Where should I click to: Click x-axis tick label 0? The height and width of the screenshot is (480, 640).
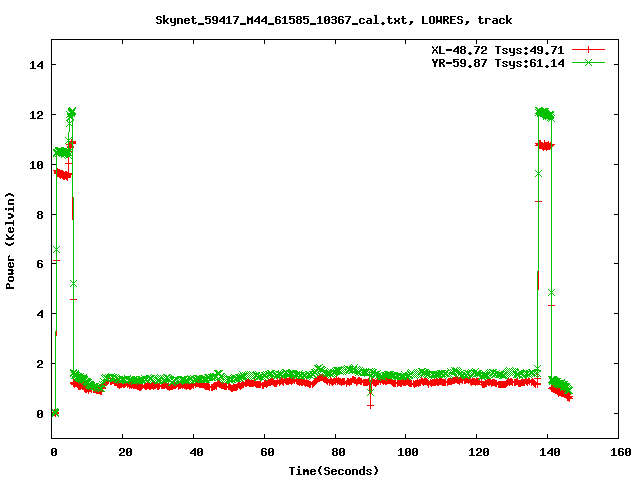coord(53,452)
